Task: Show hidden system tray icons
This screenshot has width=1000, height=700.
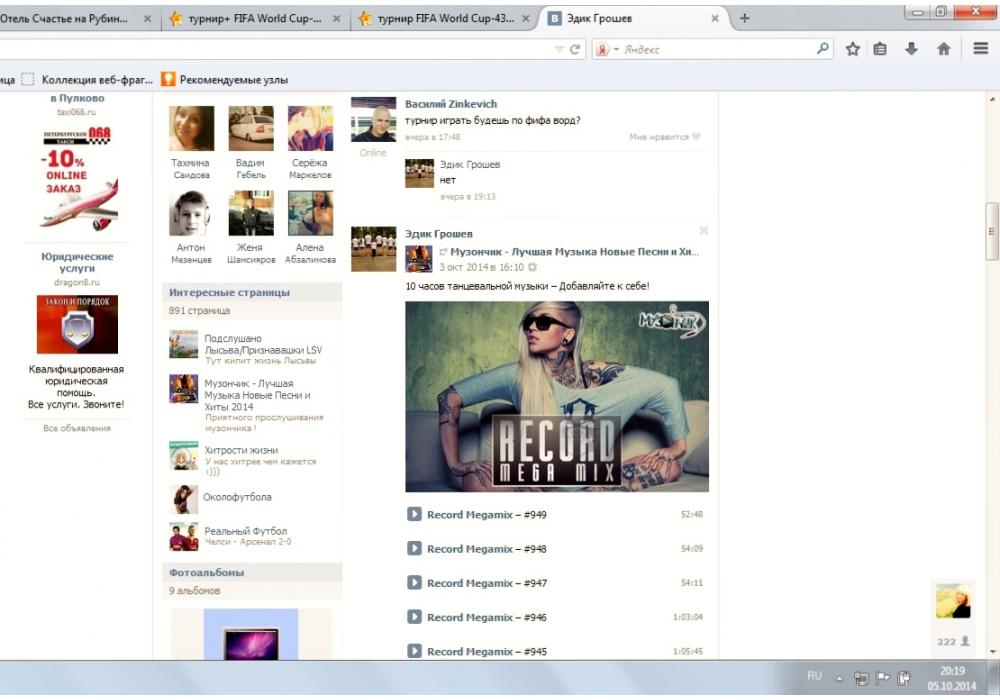Action: coord(840,677)
